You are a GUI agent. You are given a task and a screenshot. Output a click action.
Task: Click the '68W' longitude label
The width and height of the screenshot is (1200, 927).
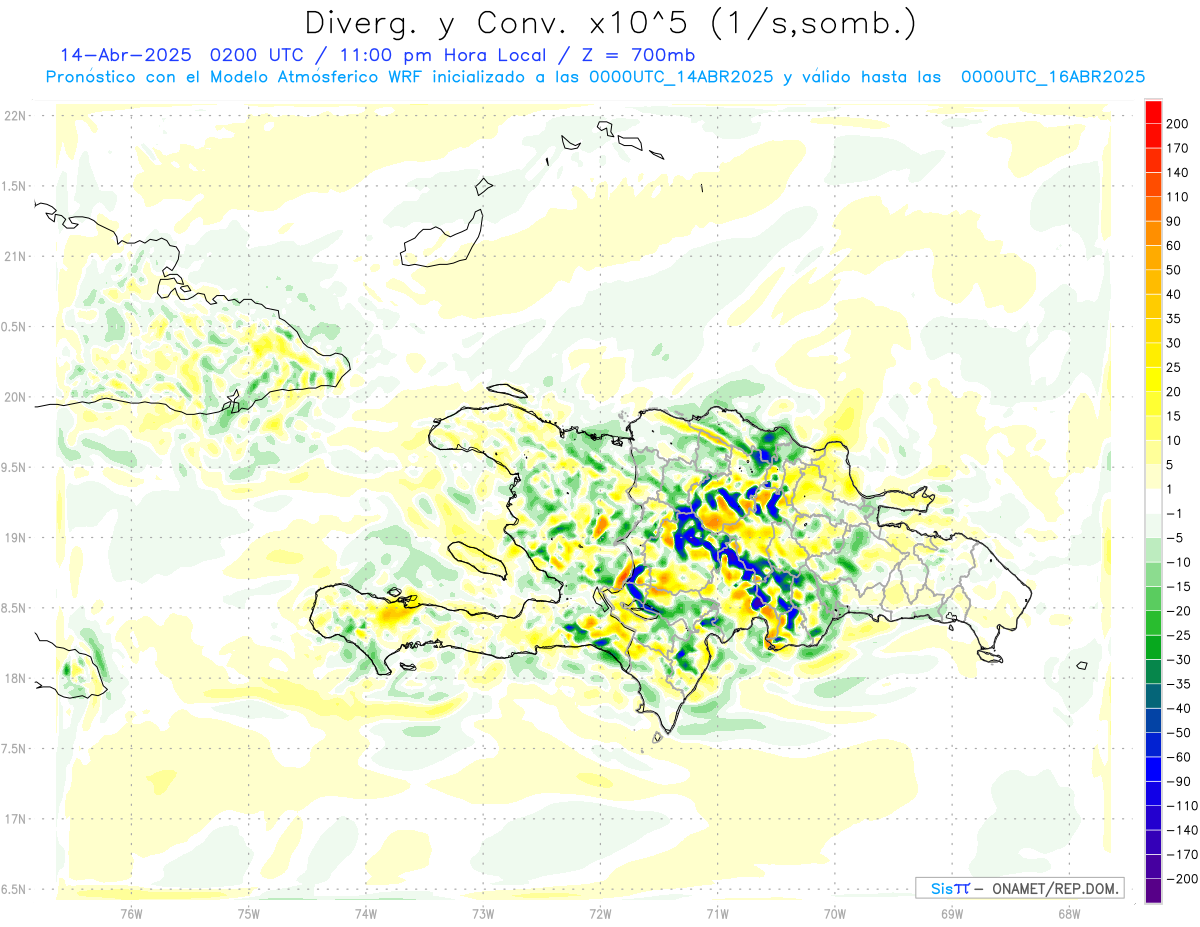[x=1069, y=913]
